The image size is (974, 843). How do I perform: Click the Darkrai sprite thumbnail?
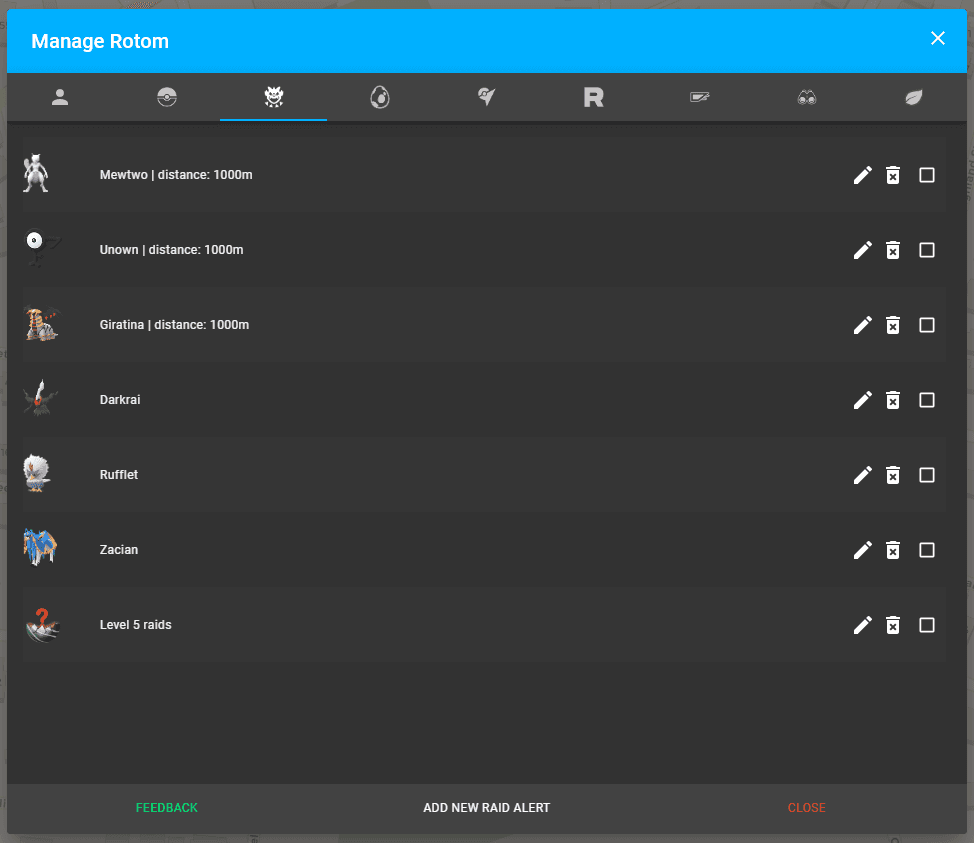pos(41,398)
